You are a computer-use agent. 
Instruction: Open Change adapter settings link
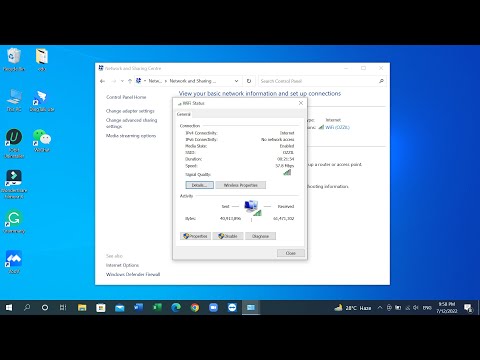pyautogui.click(x=130, y=111)
